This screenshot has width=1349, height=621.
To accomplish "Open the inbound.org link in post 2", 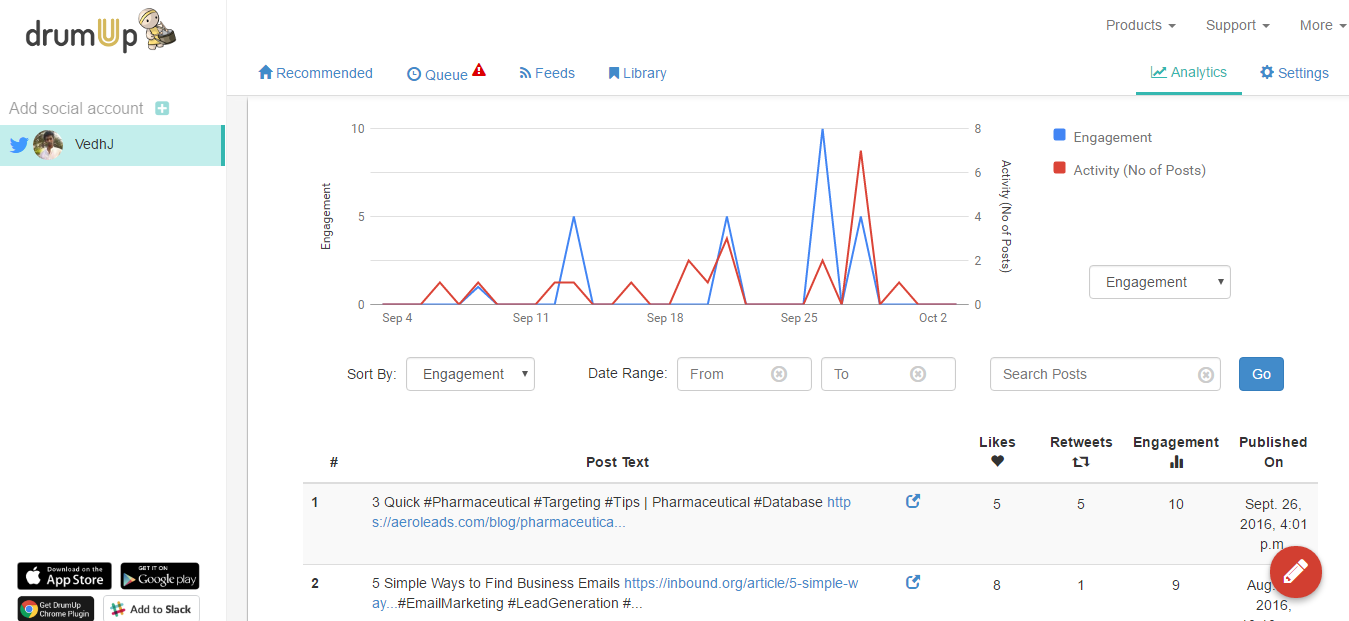I will coord(615,592).
